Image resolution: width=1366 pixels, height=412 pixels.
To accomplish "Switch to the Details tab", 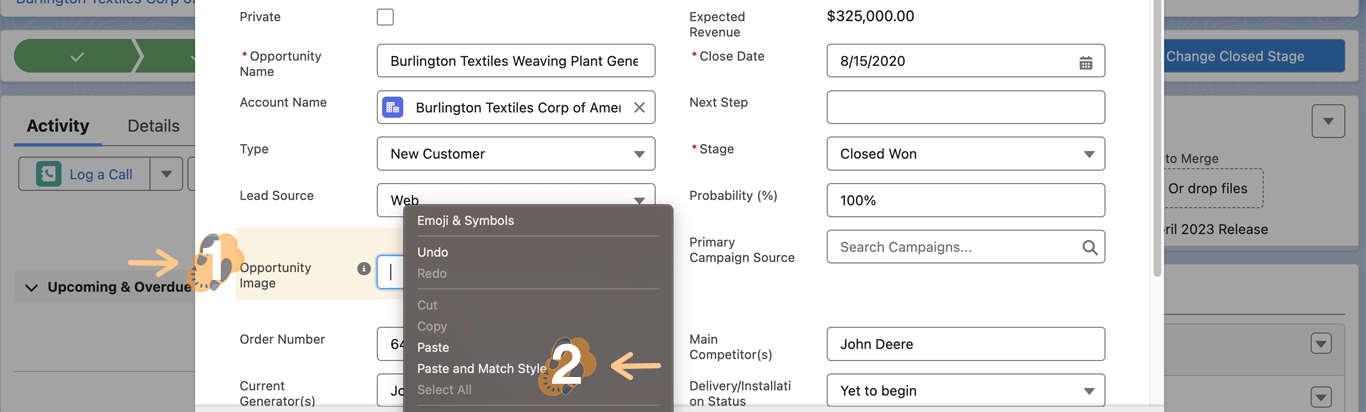I will [153, 126].
